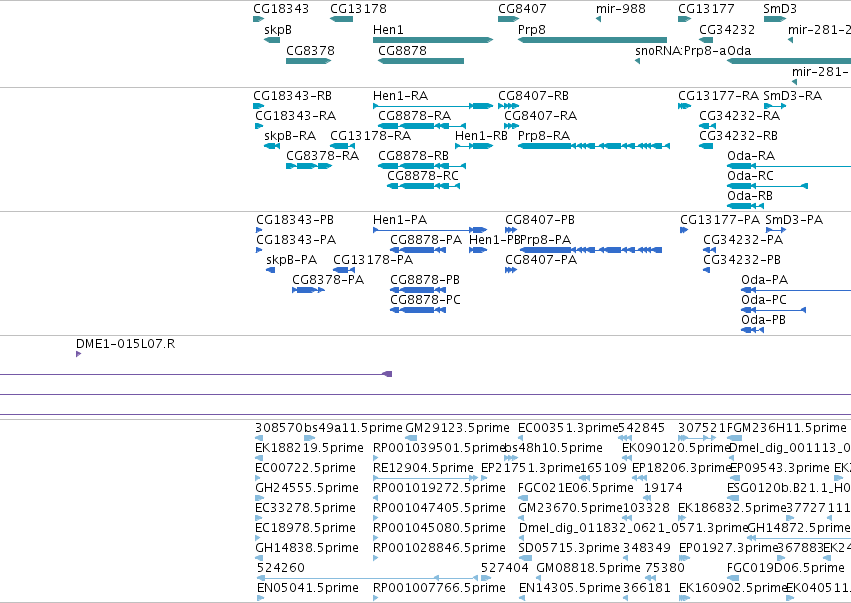Viewport: 851px width, 603px height.
Task: Click the Hen1-RA transcript label
Action: click(x=401, y=96)
